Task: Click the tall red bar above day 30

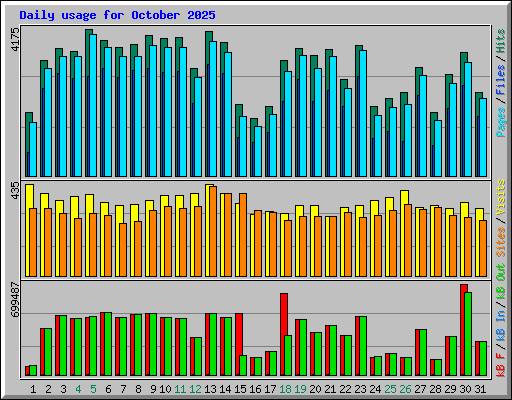Action: point(462,330)
